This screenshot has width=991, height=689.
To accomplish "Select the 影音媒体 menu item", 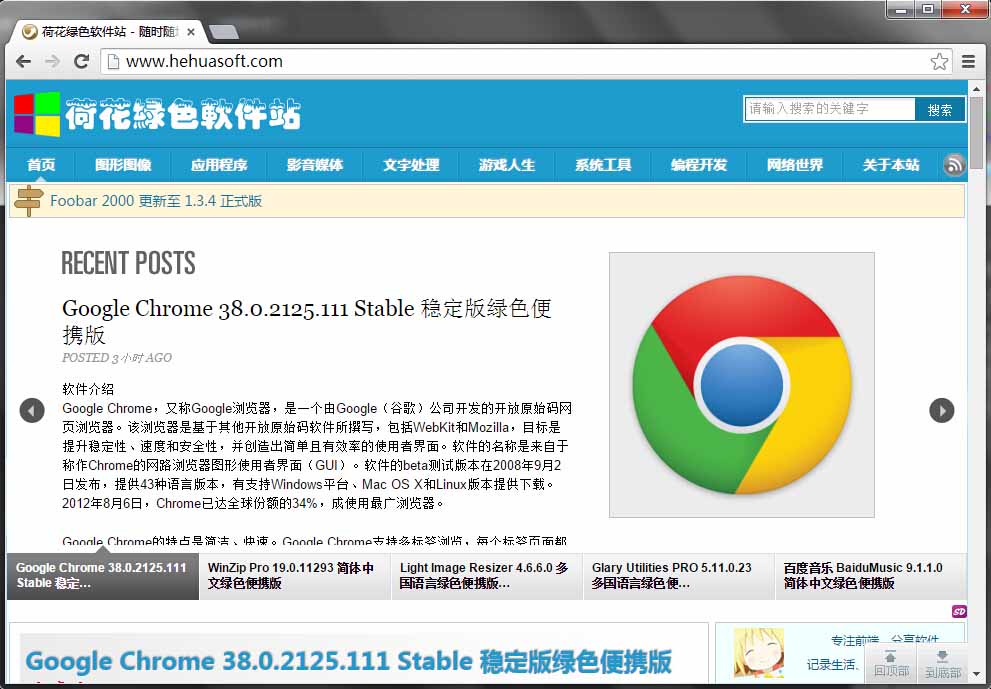I will coord(315,165).
